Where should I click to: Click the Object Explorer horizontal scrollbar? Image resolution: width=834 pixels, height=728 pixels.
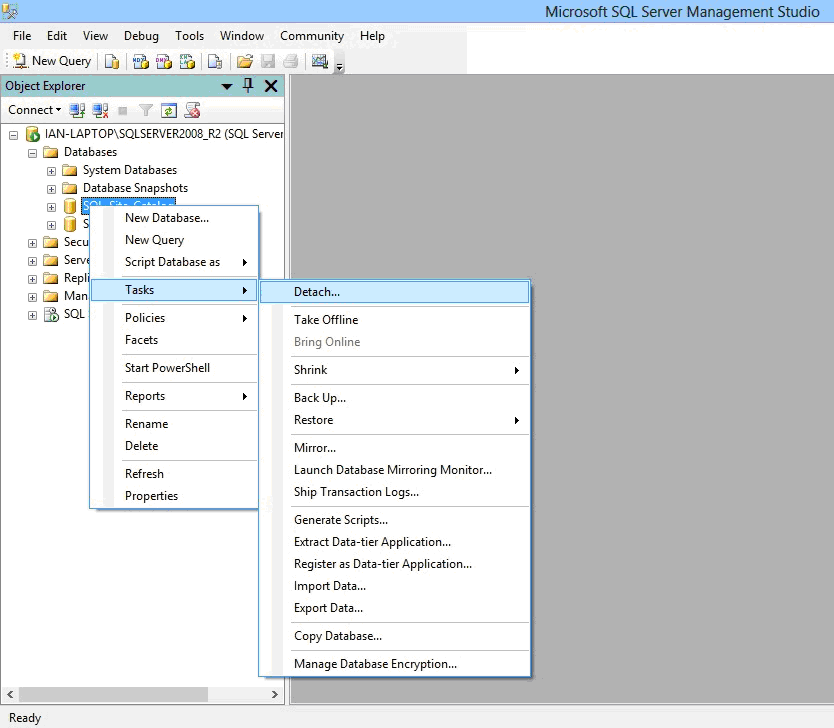113,694
